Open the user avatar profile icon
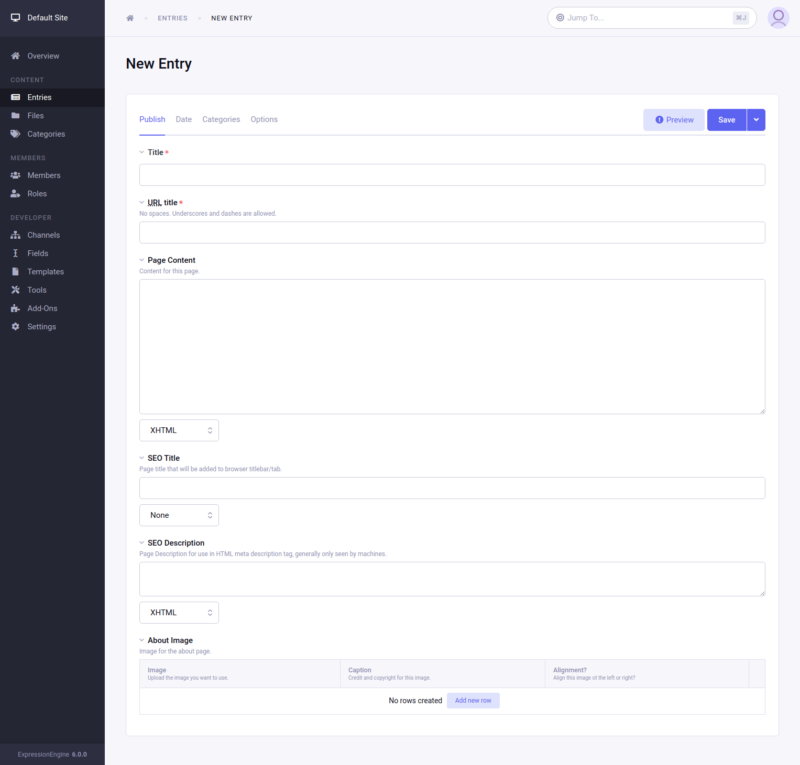This screenshot has height=765, width=800. click(778, 18)
